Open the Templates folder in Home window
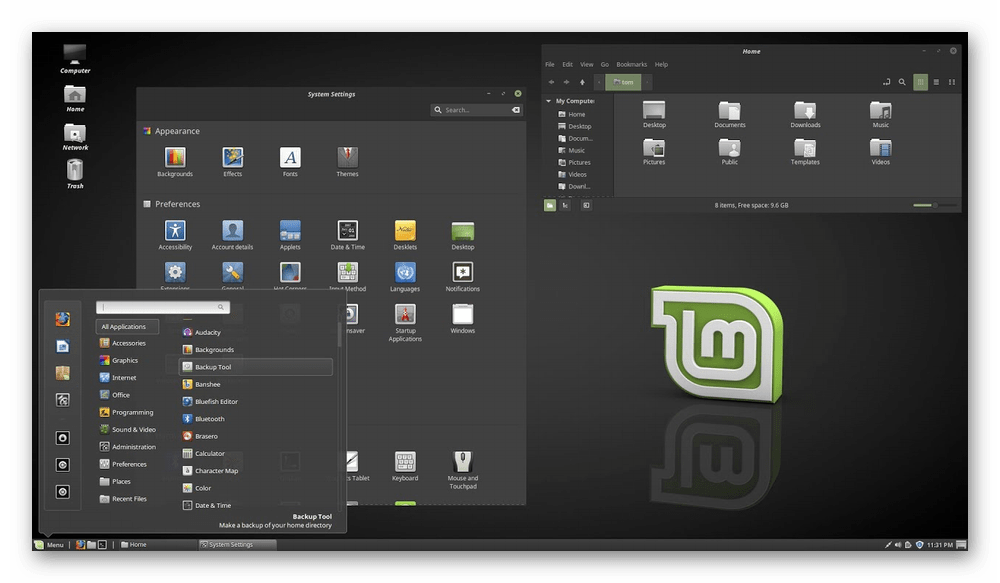 [x=805, y=152]
